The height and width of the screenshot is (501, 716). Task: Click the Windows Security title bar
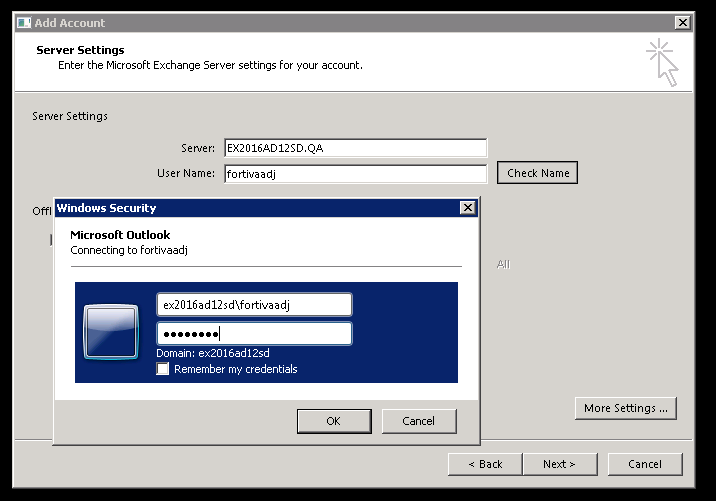click(250, 208)
